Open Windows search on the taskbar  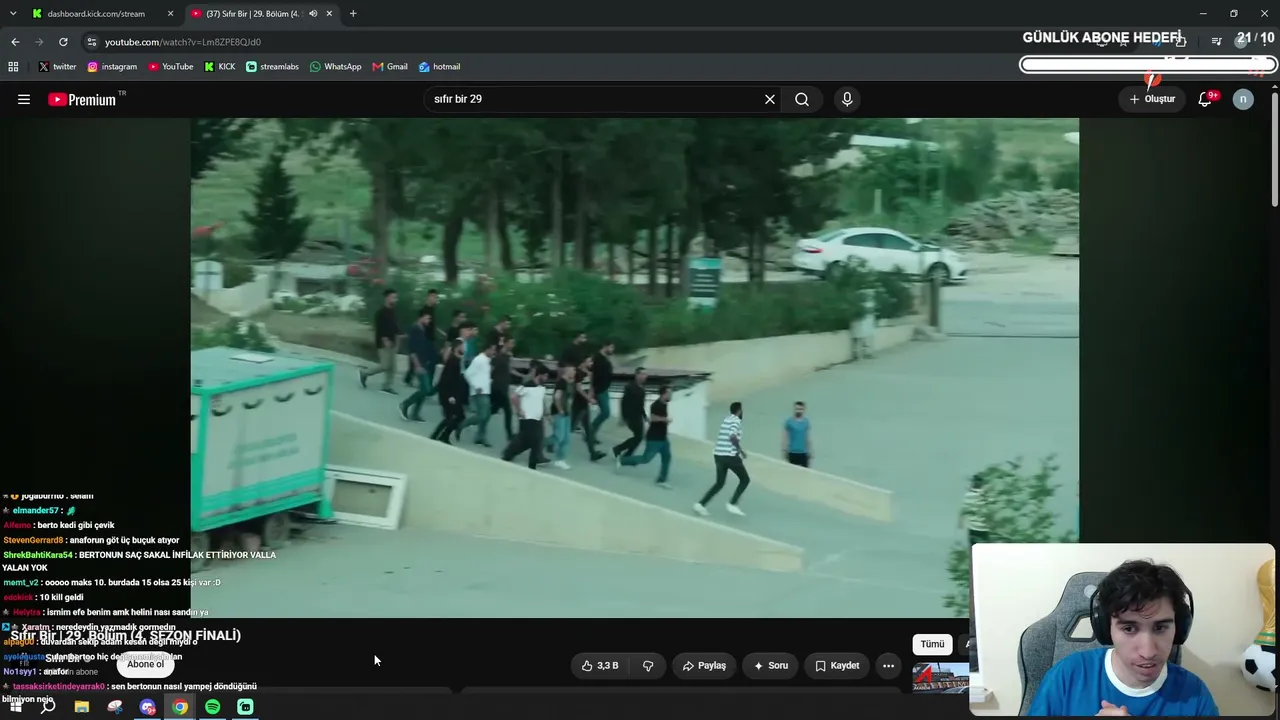click(x=48, y=706)
